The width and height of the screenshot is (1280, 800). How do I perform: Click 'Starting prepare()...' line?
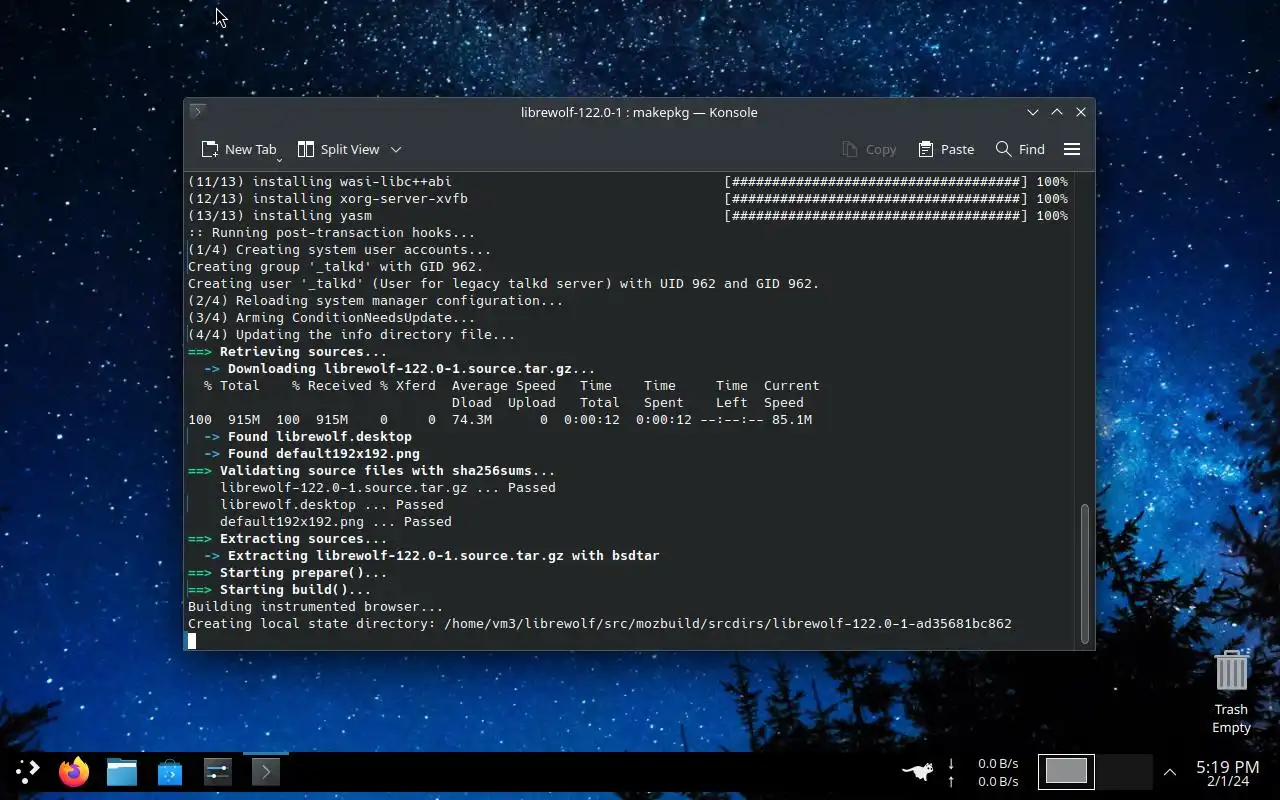click(287, 573)
